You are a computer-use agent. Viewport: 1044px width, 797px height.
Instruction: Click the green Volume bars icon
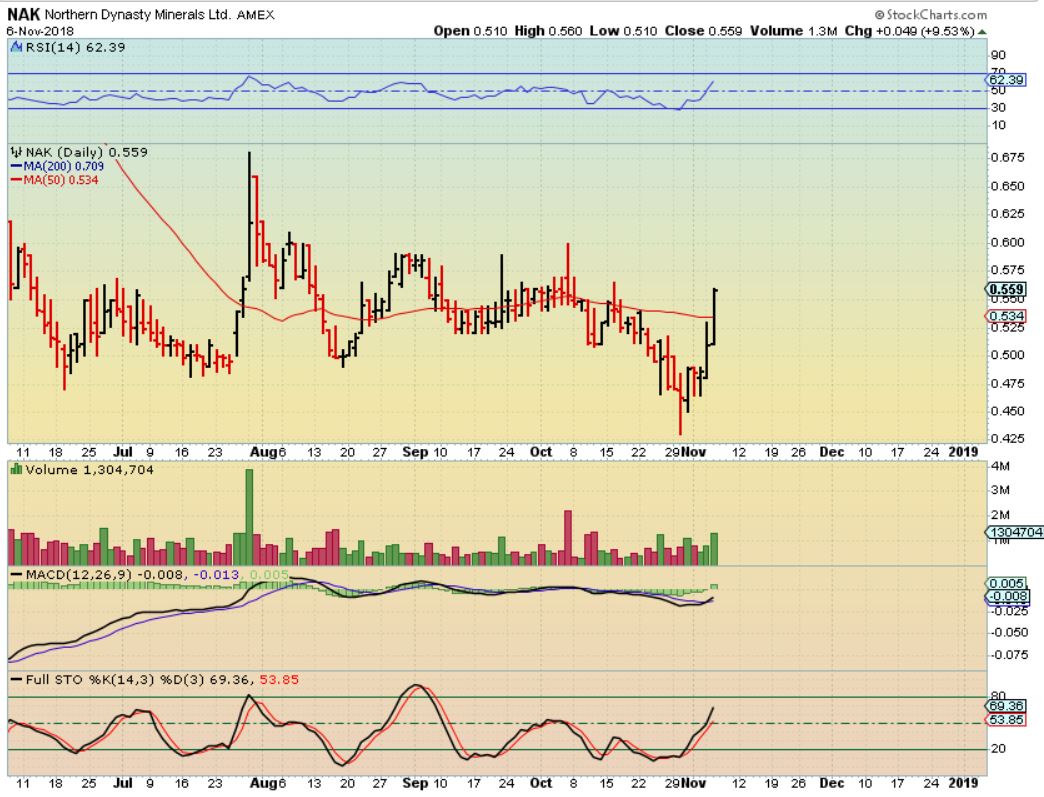17,469
